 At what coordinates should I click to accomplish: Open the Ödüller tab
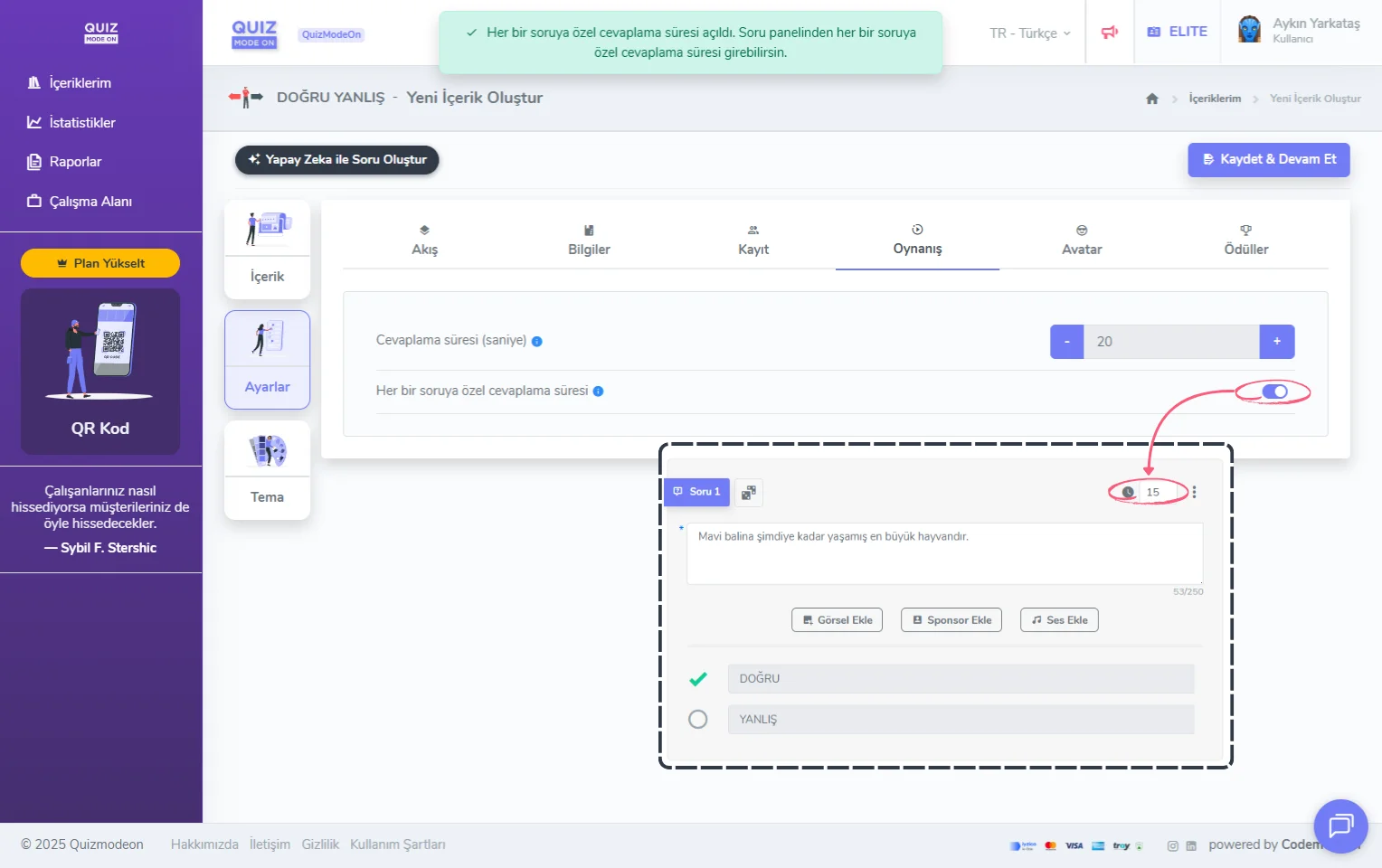click(1245, 241)
